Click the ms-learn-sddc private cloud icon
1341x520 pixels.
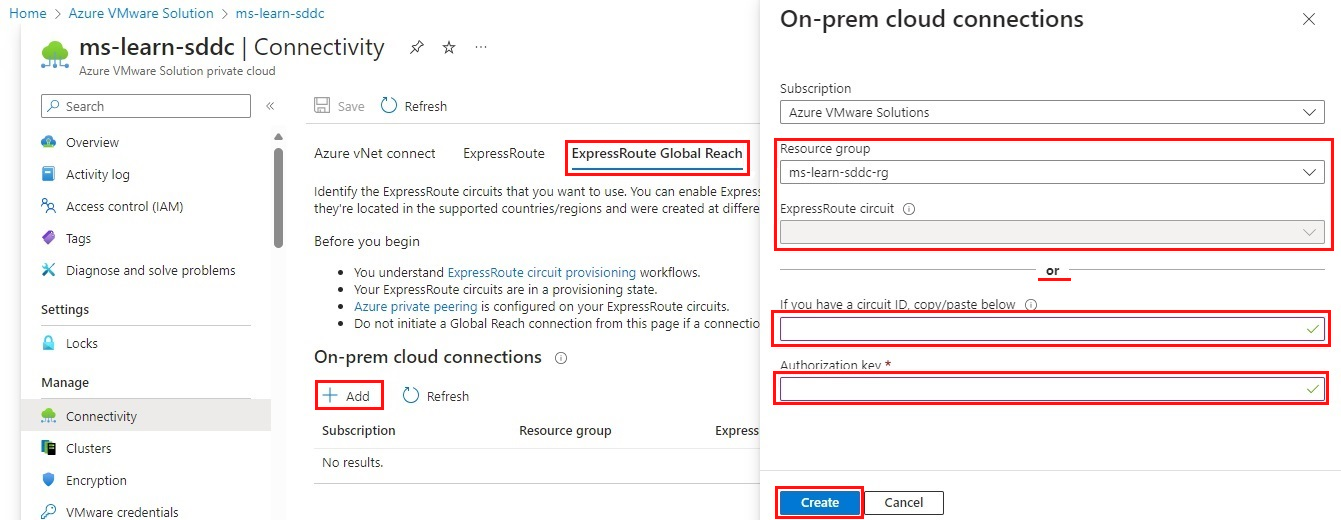point(55,54)
